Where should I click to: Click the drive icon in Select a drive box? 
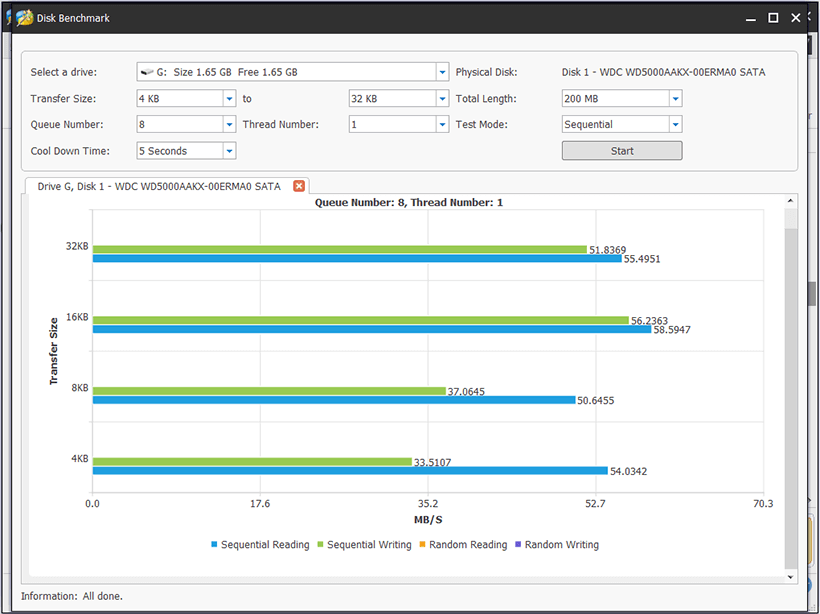[147, 72]
